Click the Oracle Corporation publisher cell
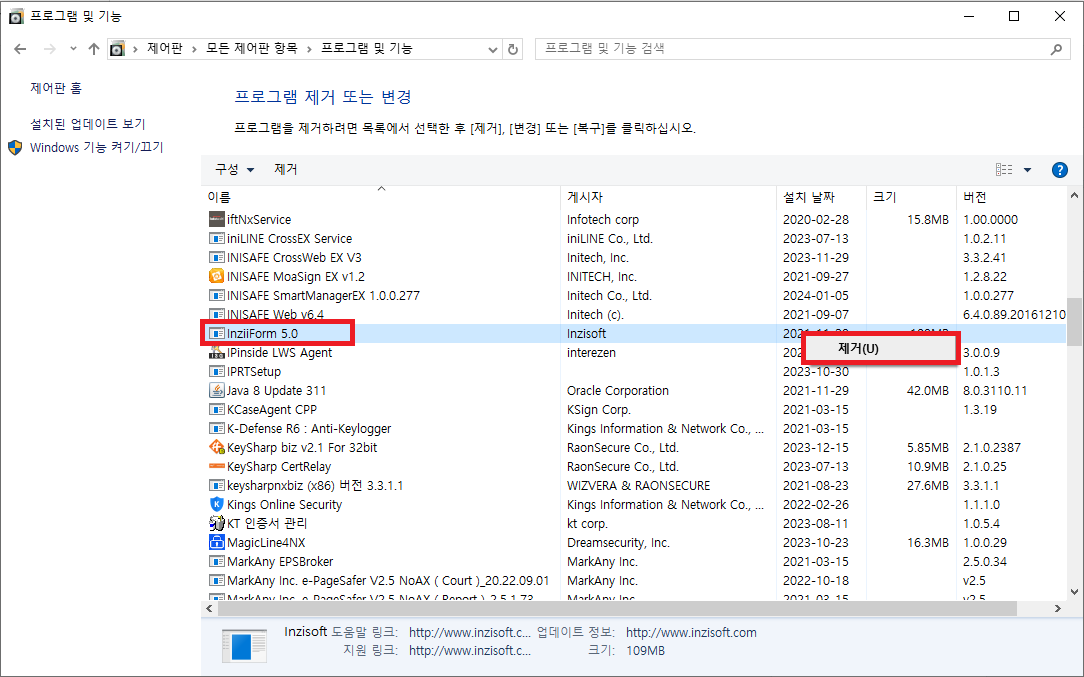Viewport: 1084px width, 677px height. click(x=618, y=391)
